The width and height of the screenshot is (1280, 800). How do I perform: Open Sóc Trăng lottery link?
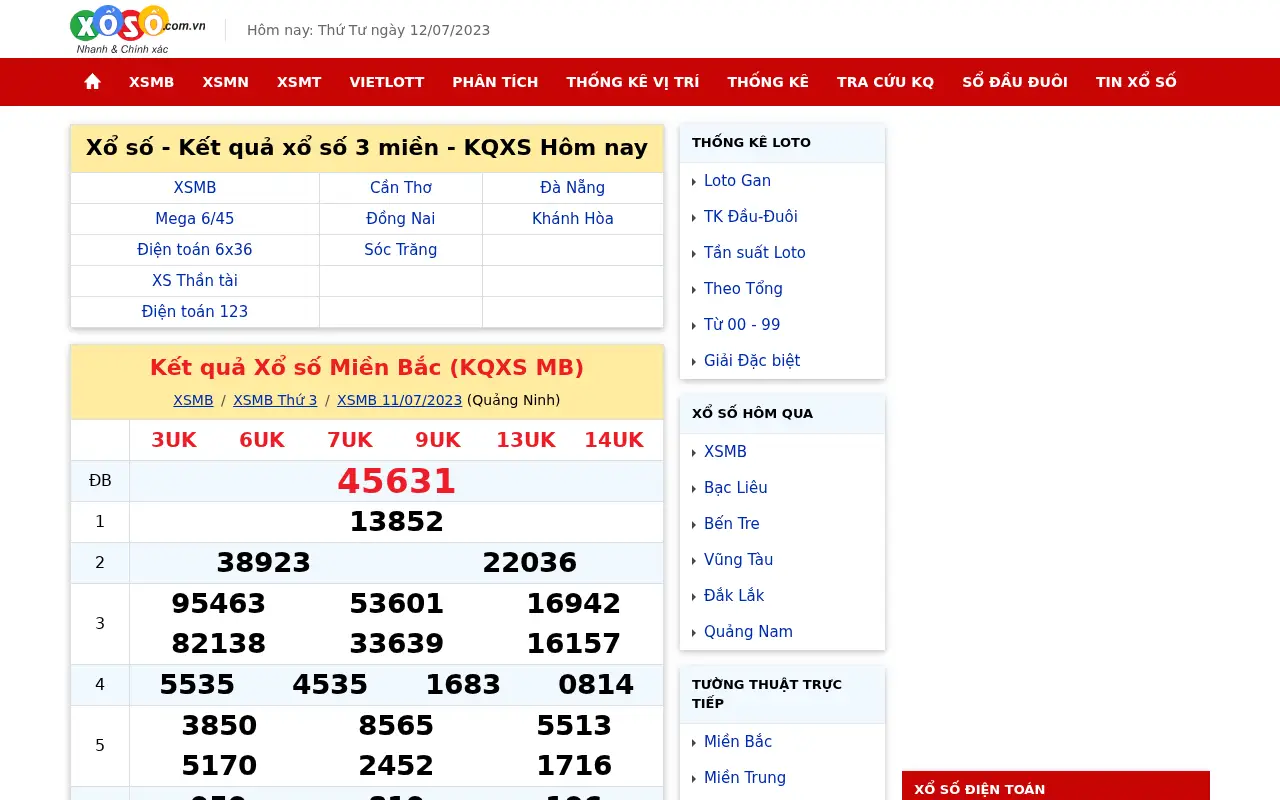401,250
